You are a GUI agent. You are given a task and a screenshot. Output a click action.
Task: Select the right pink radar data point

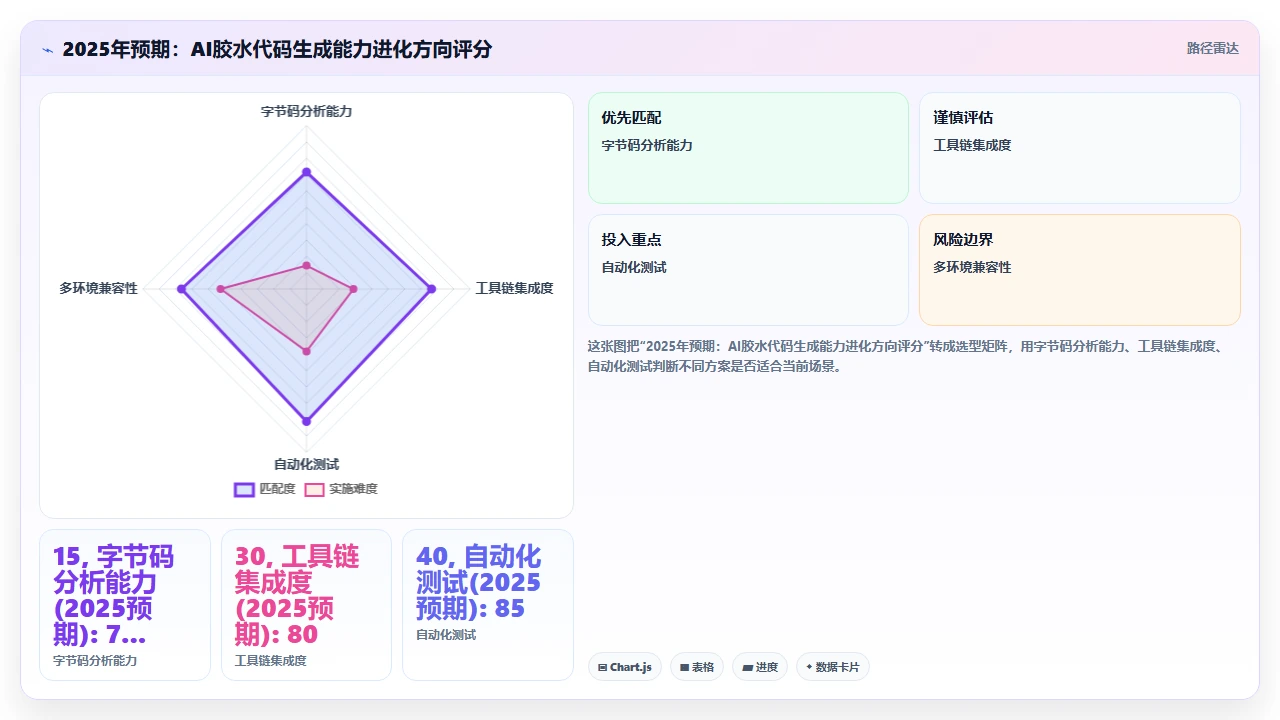[353, 289]
